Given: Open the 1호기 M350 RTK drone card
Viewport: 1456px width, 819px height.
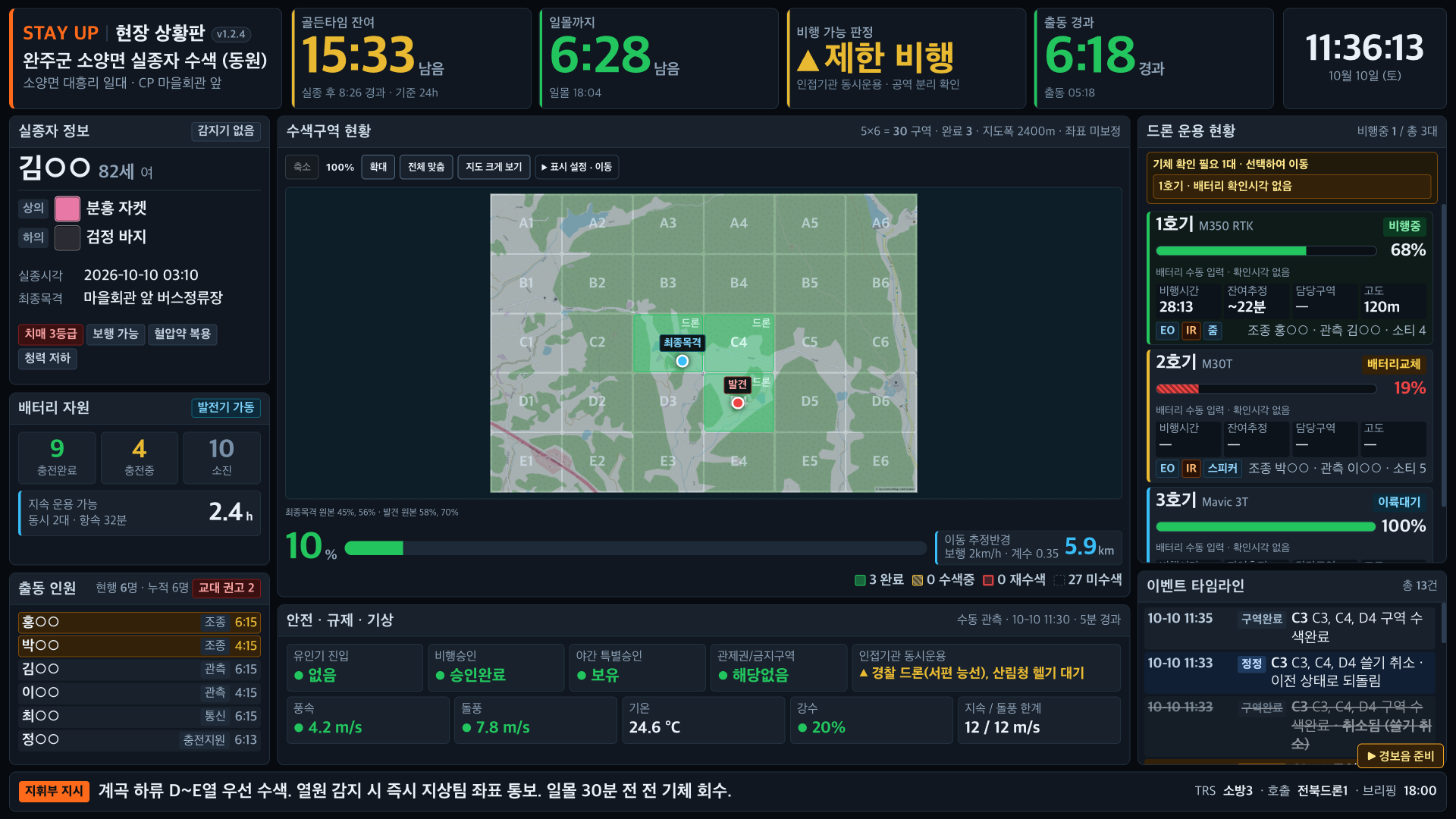Looking at the screenshot, I should pyautogui.click(x=1291, y=277).
